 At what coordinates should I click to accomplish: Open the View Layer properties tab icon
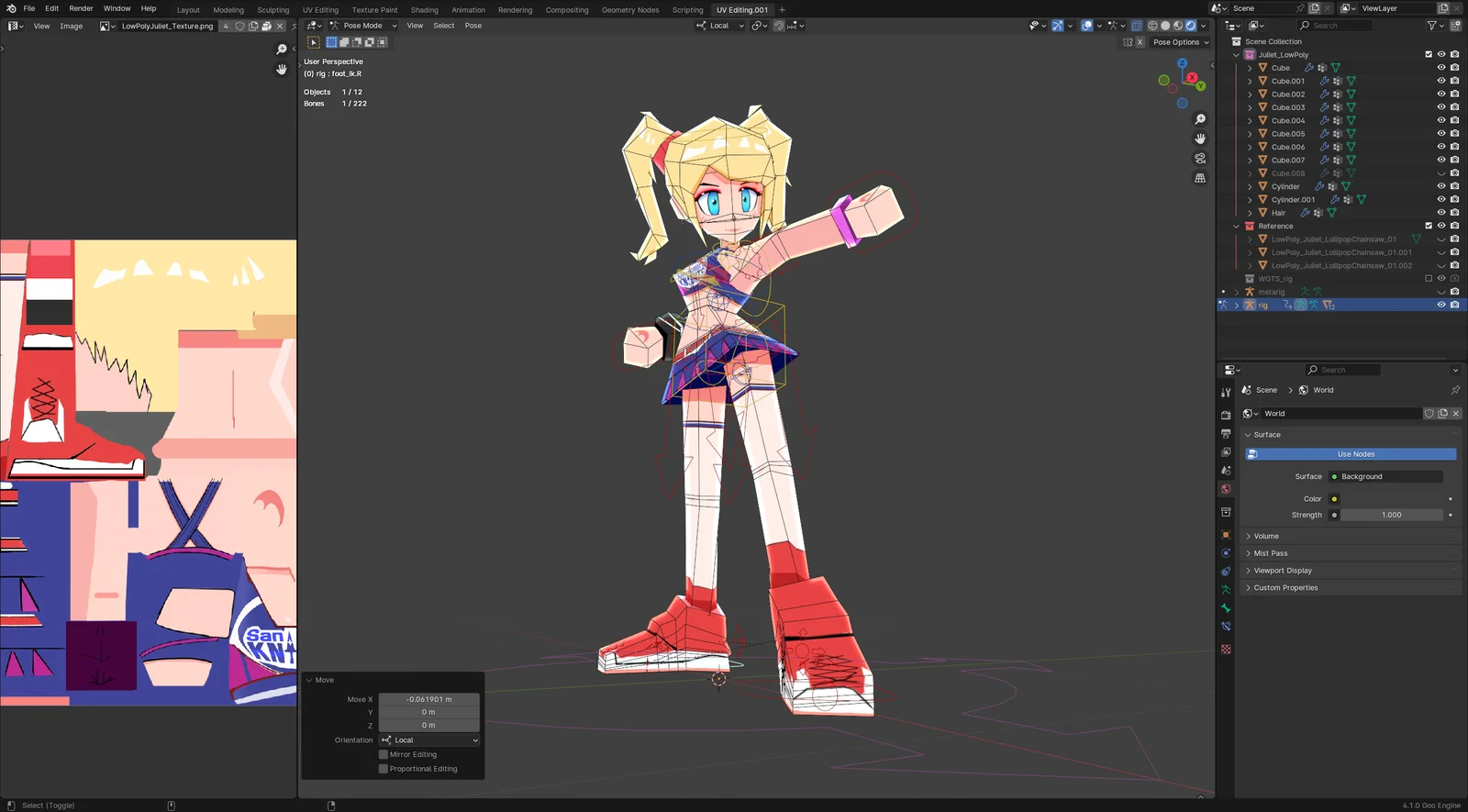1226,452
